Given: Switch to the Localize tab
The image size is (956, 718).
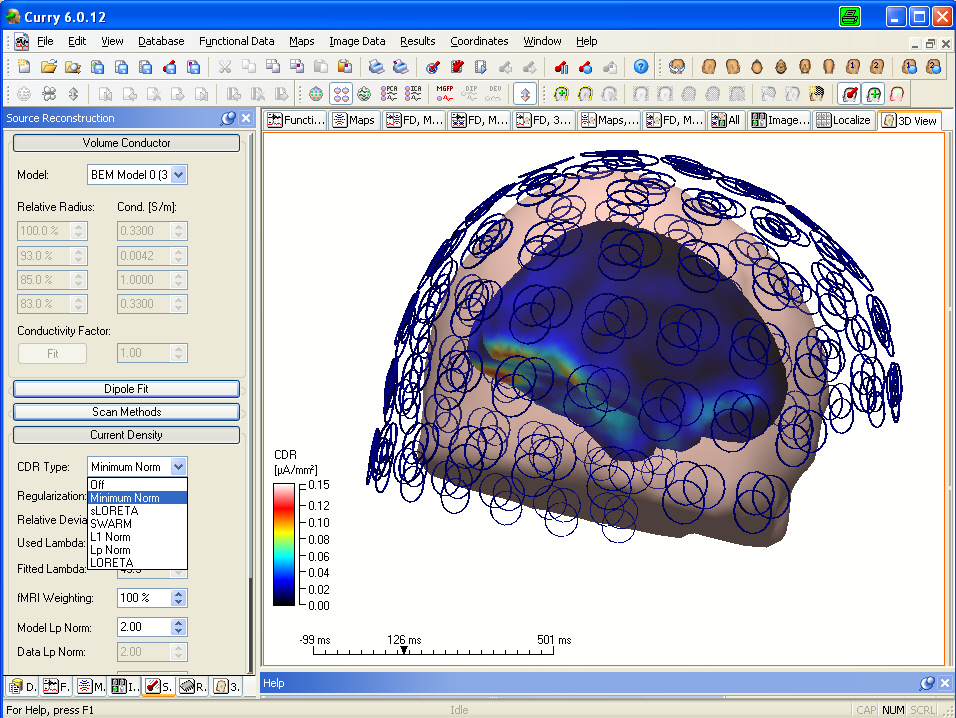Looking at the screenshot, I should [845, 120].
